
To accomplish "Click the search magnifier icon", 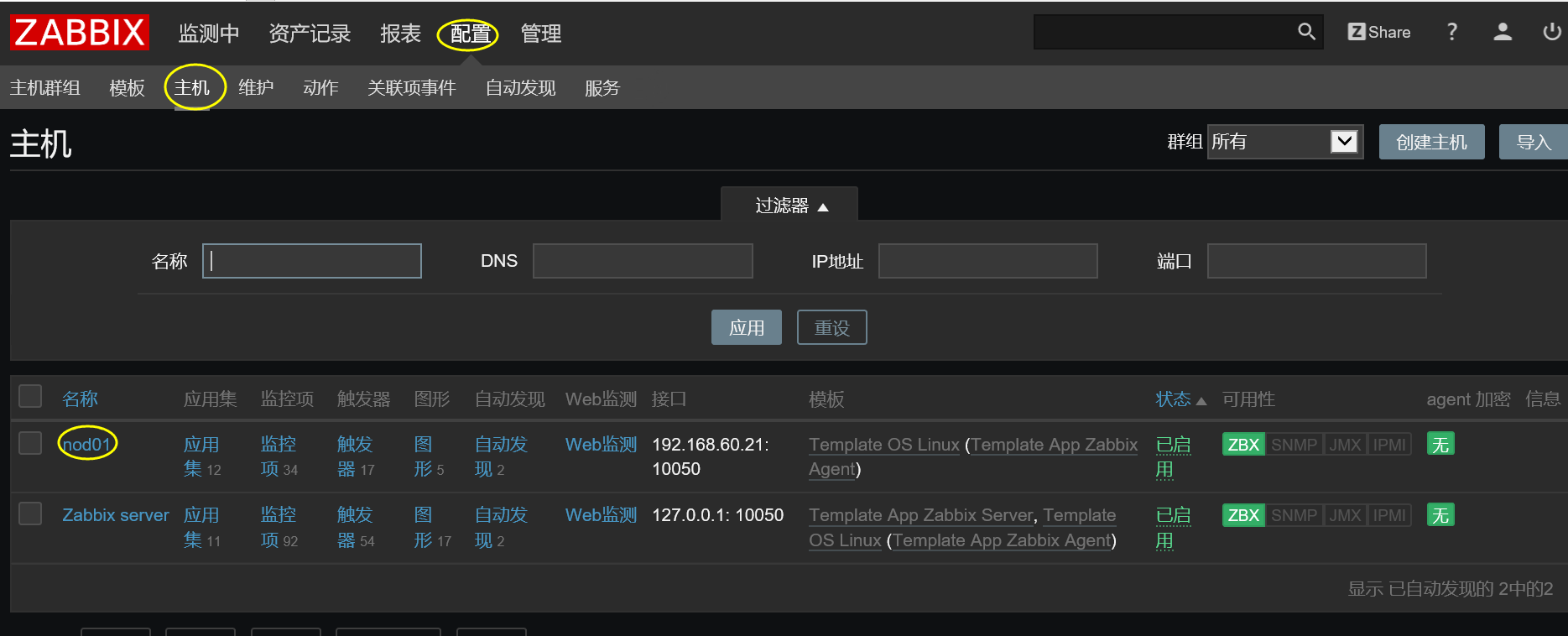I will click(1306, 32).
